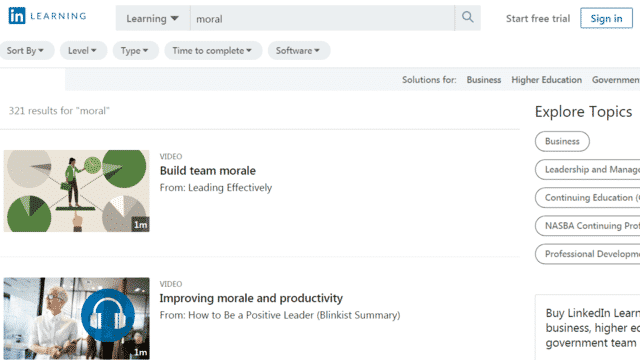640x360 pixels.
Task: Focus the search field containing "moral"
Action: [322, 18]
